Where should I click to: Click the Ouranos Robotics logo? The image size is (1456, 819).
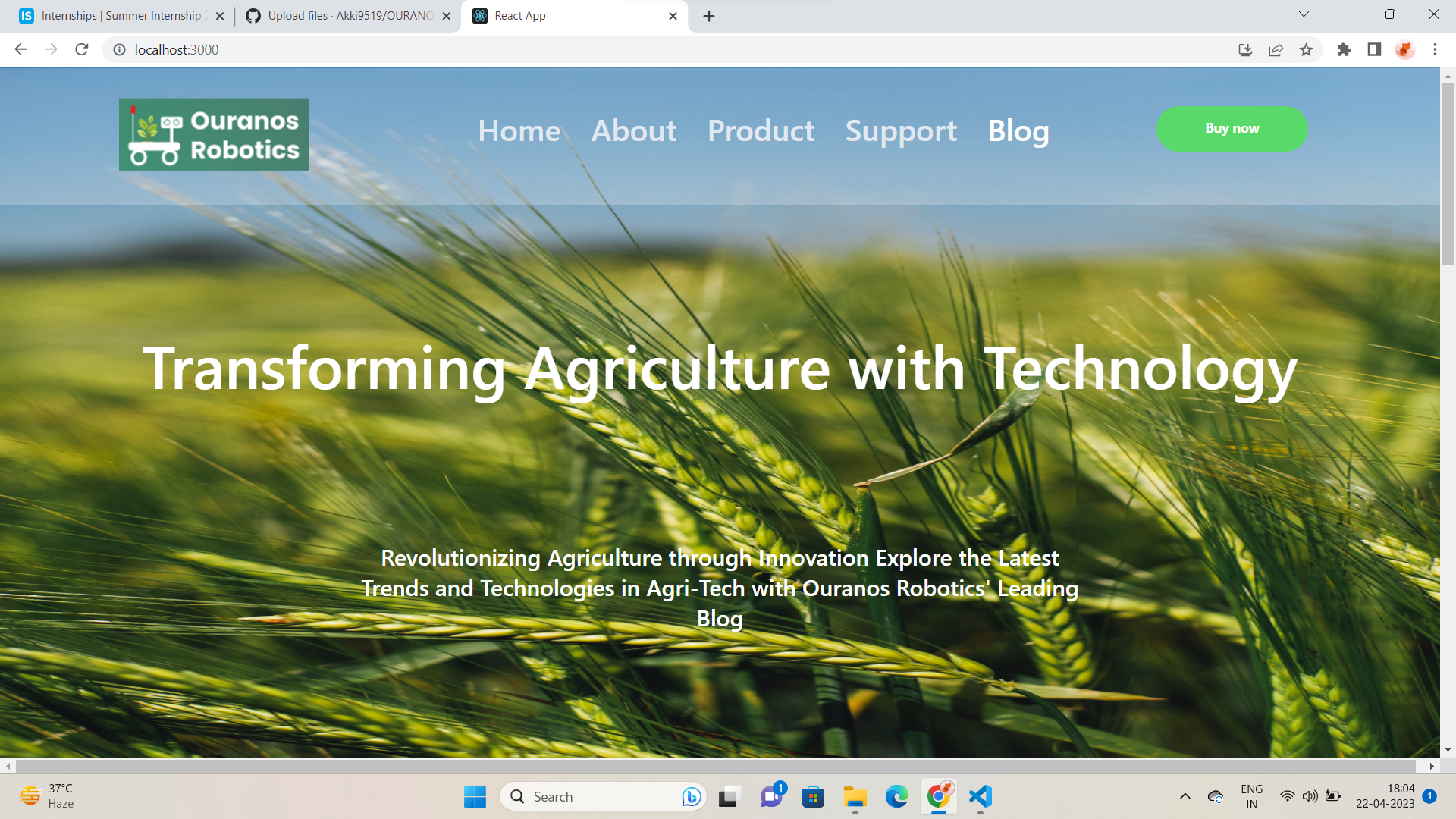click(x=214, y=134)
